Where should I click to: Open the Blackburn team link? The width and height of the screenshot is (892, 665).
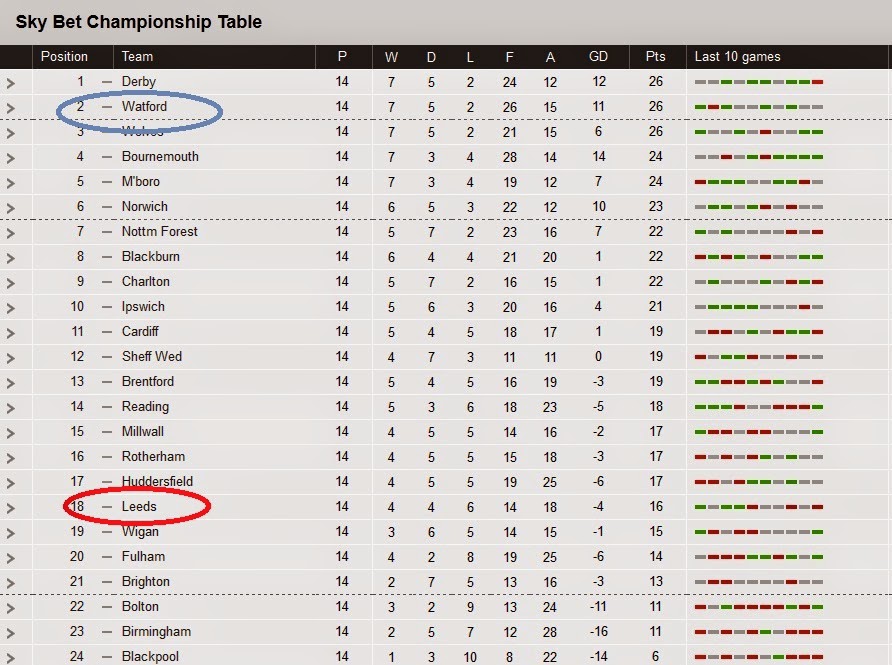point(151,257)
